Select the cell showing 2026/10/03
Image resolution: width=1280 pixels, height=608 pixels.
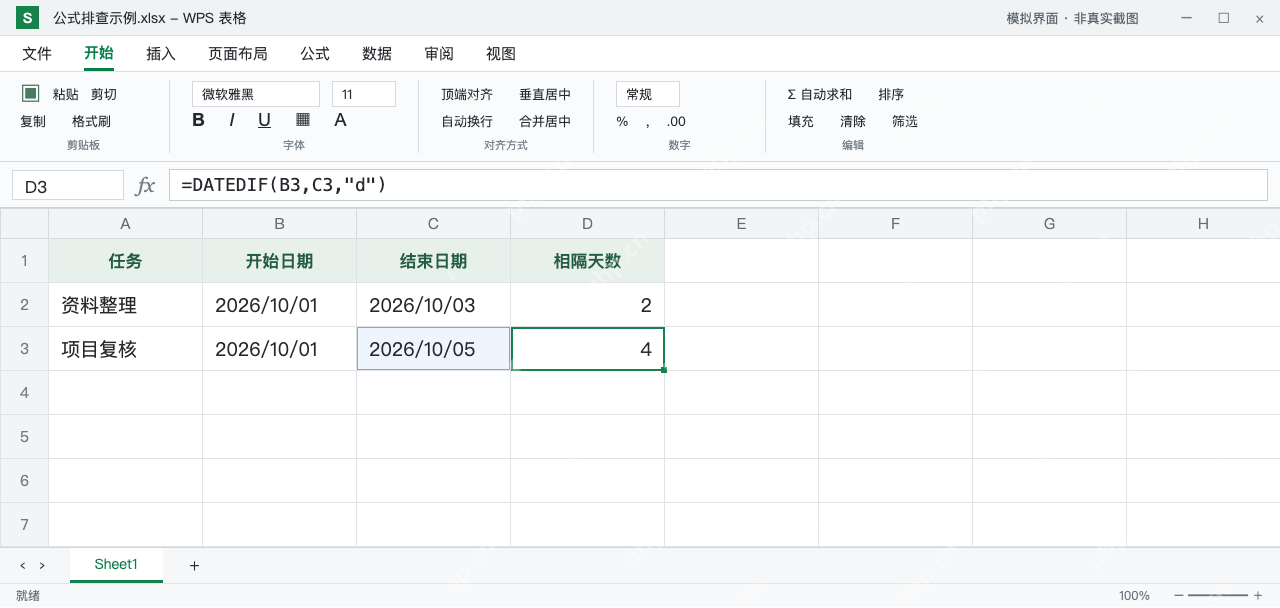(x=434, y=305)
